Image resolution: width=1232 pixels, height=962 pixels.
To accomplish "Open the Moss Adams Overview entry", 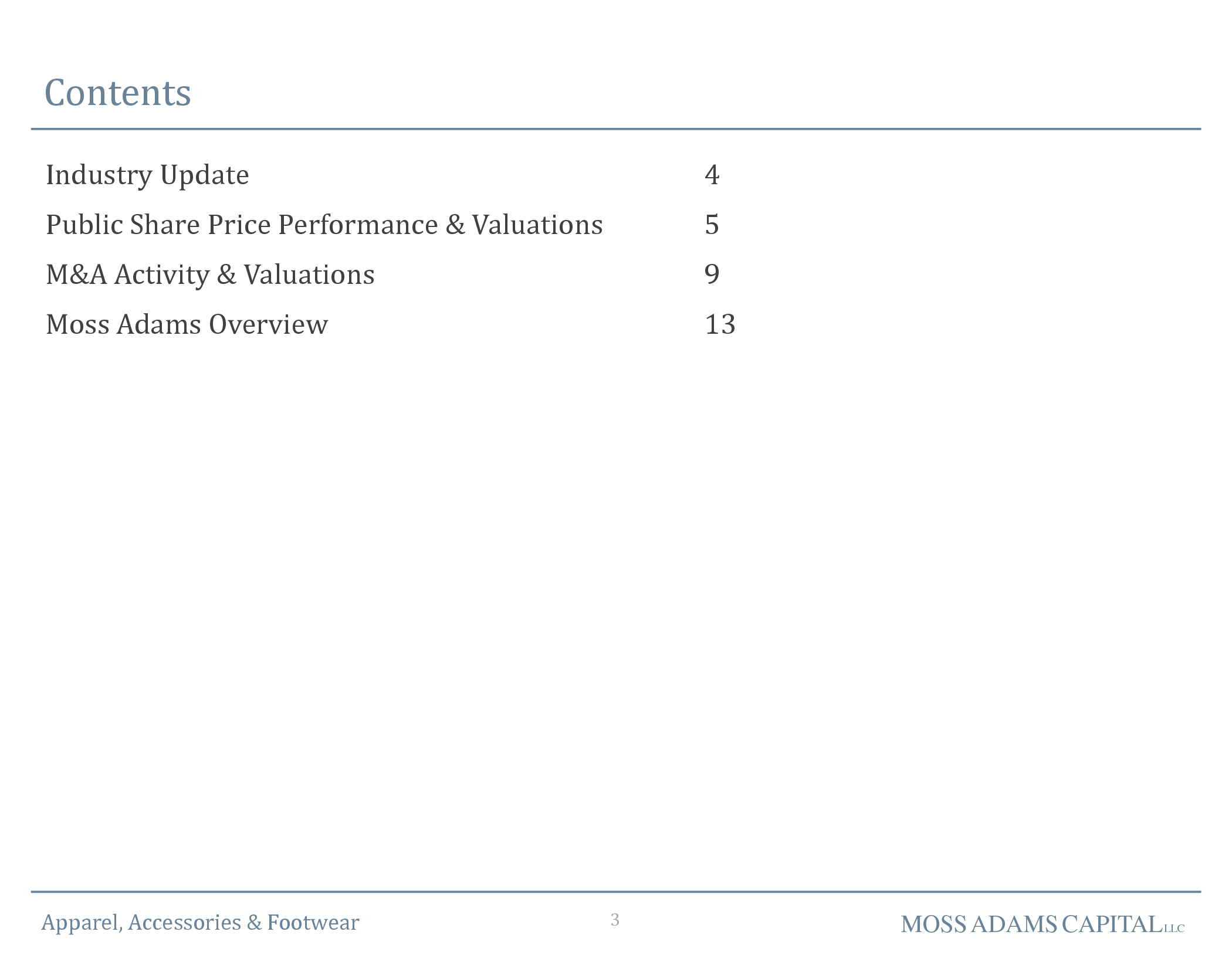I will (187, 324).
